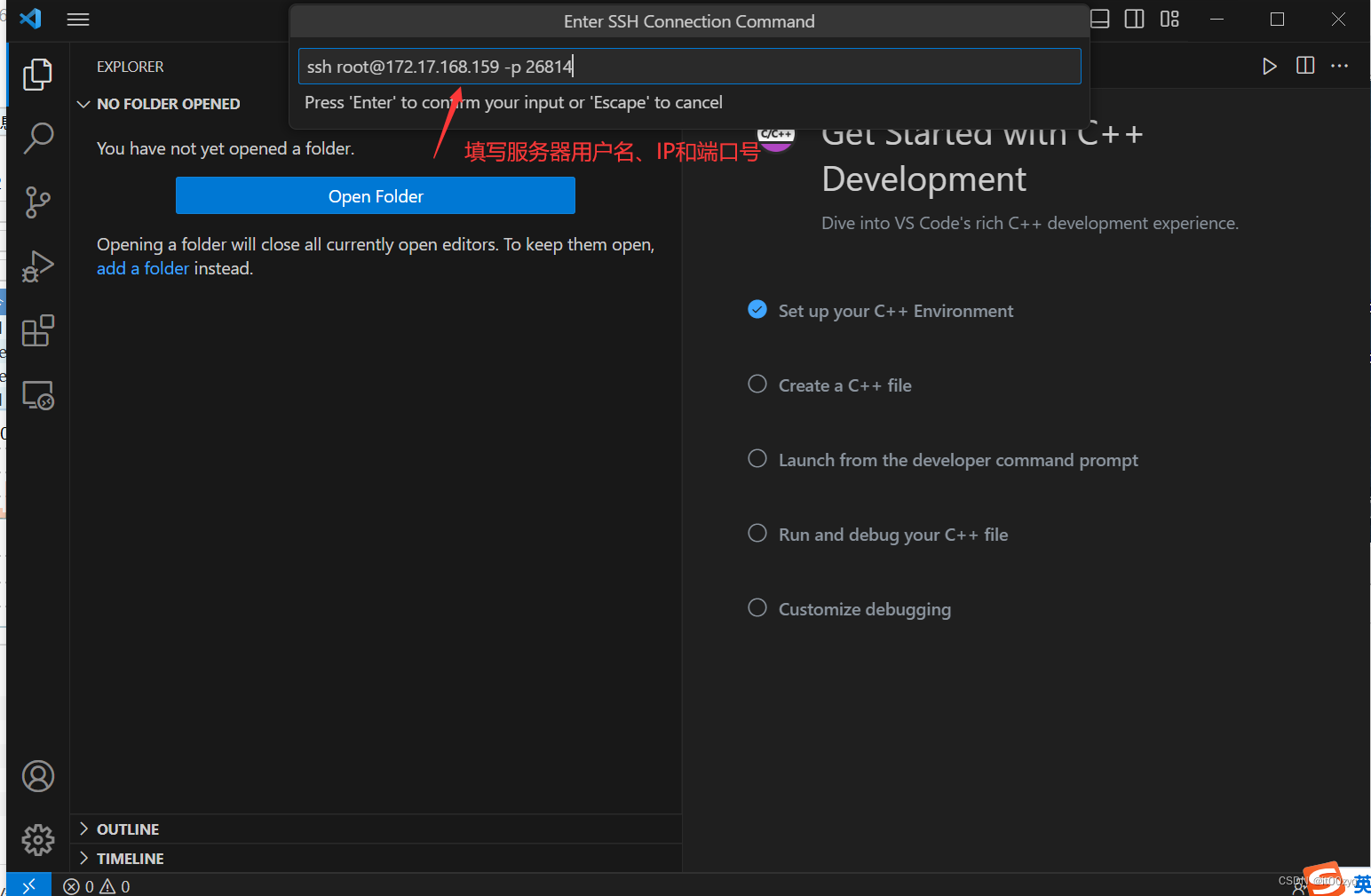Click the Sogou input method tray icon
Screen dimensions: 1371x896
(x=1323, y=878)
